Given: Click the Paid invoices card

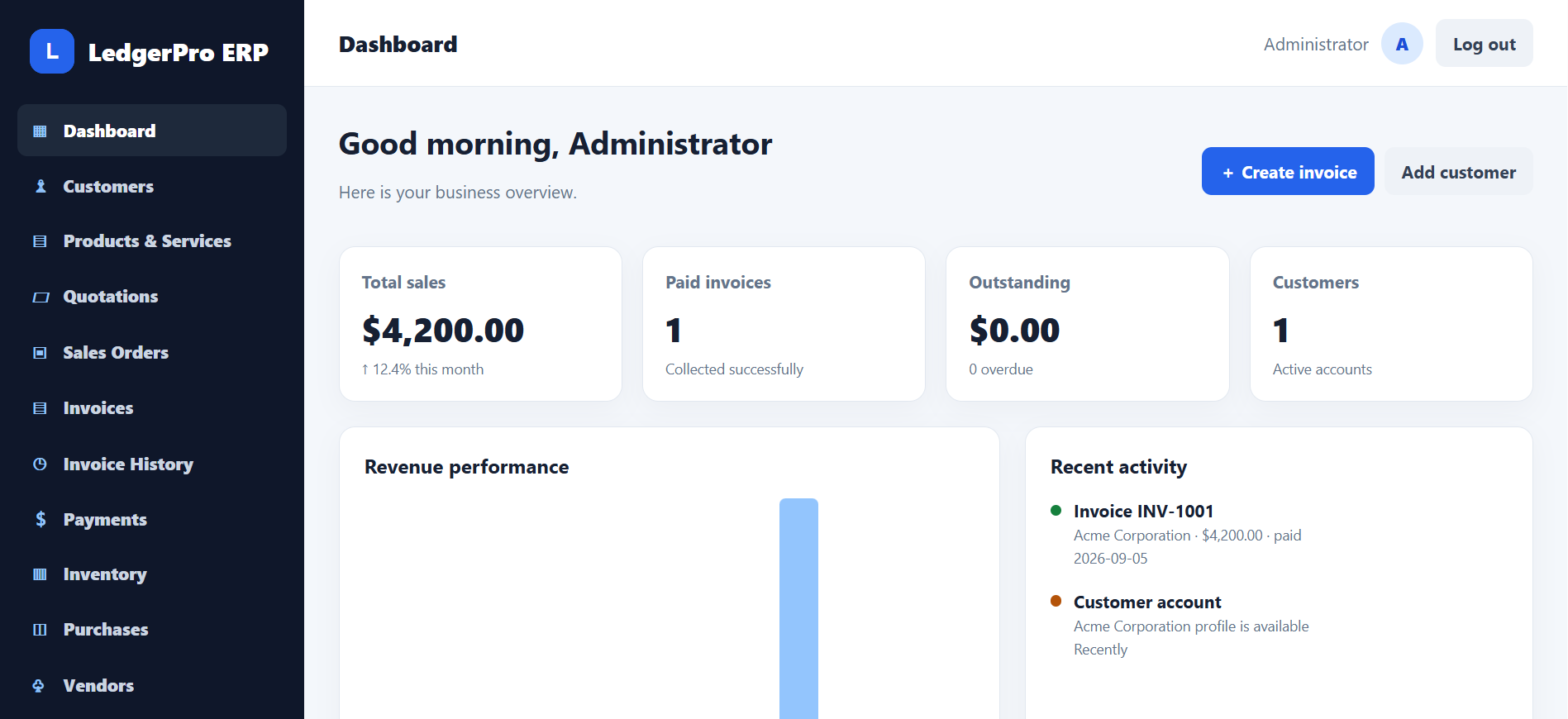Looking at the screenshot, I should click(x=784, y=324).
